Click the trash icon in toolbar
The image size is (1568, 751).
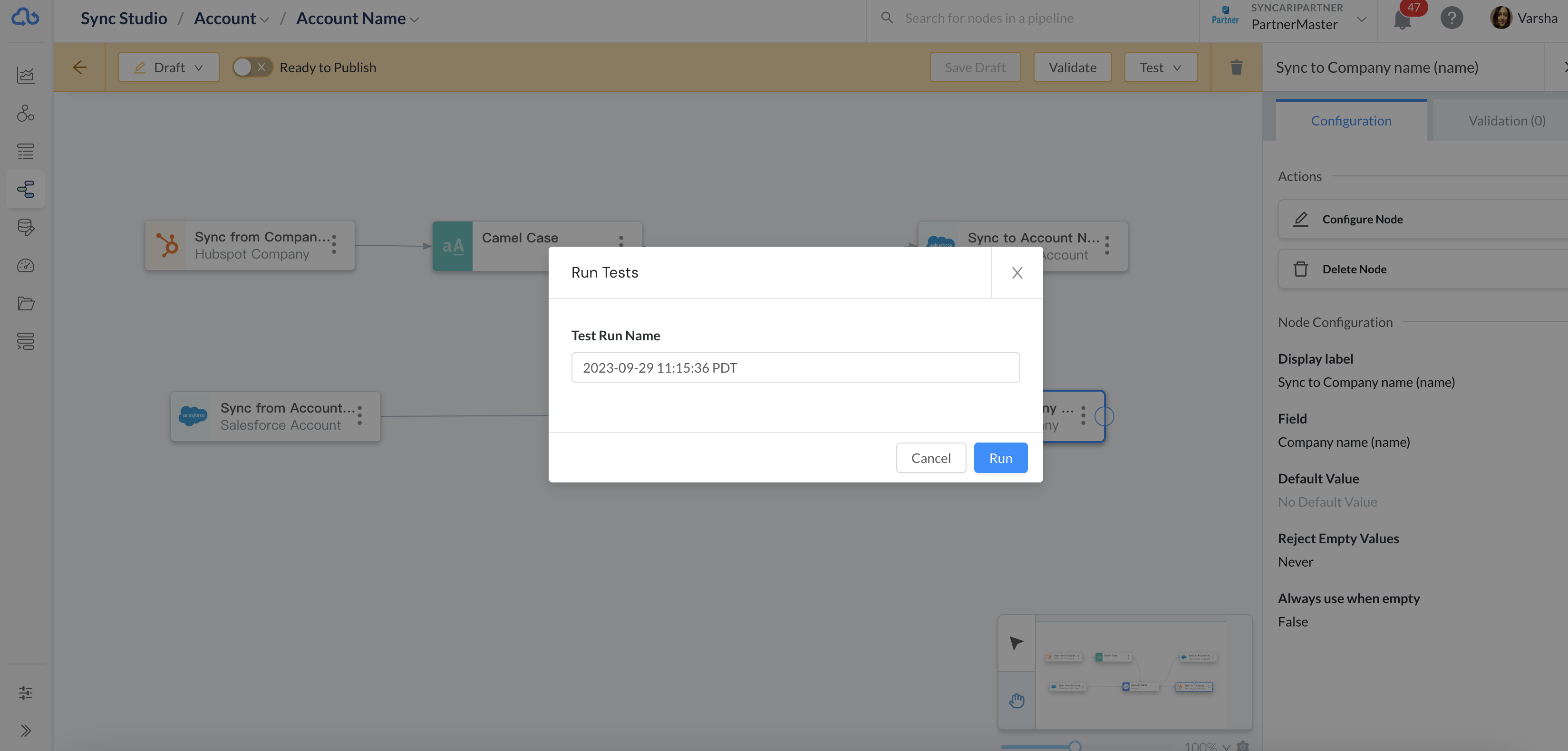click(1236, 67)
